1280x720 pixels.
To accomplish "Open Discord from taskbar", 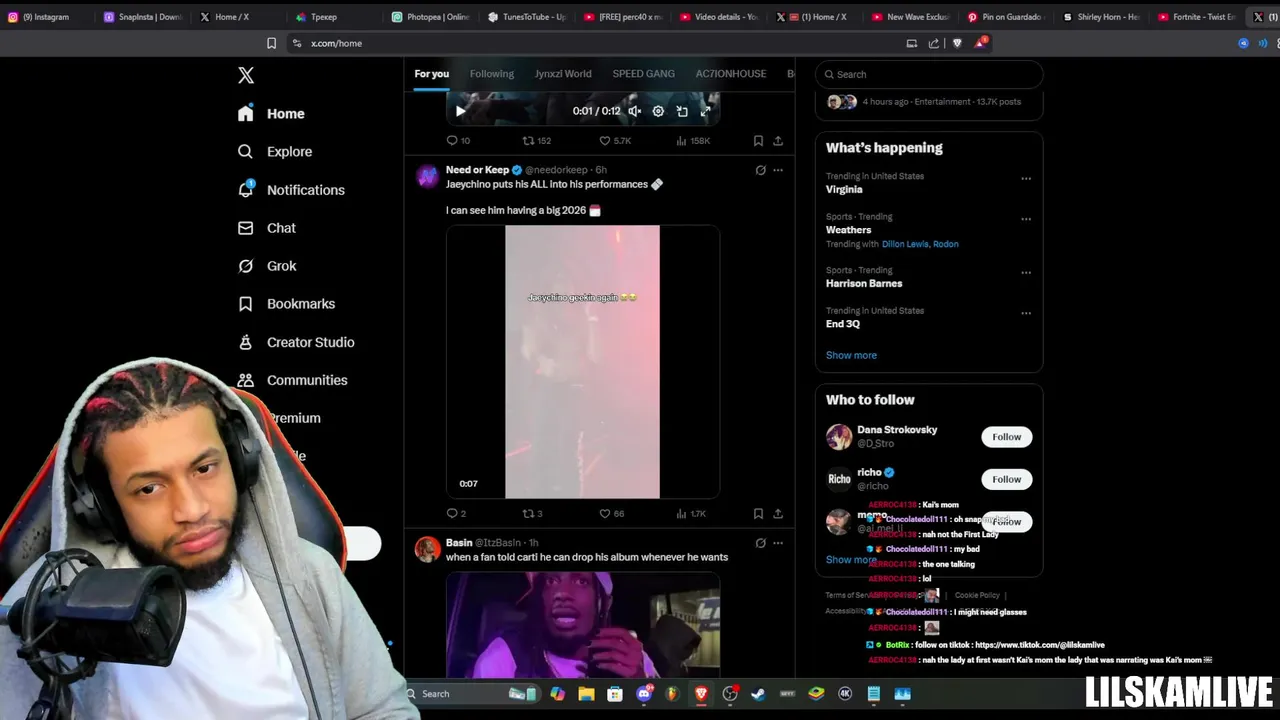I will (644, 694).
